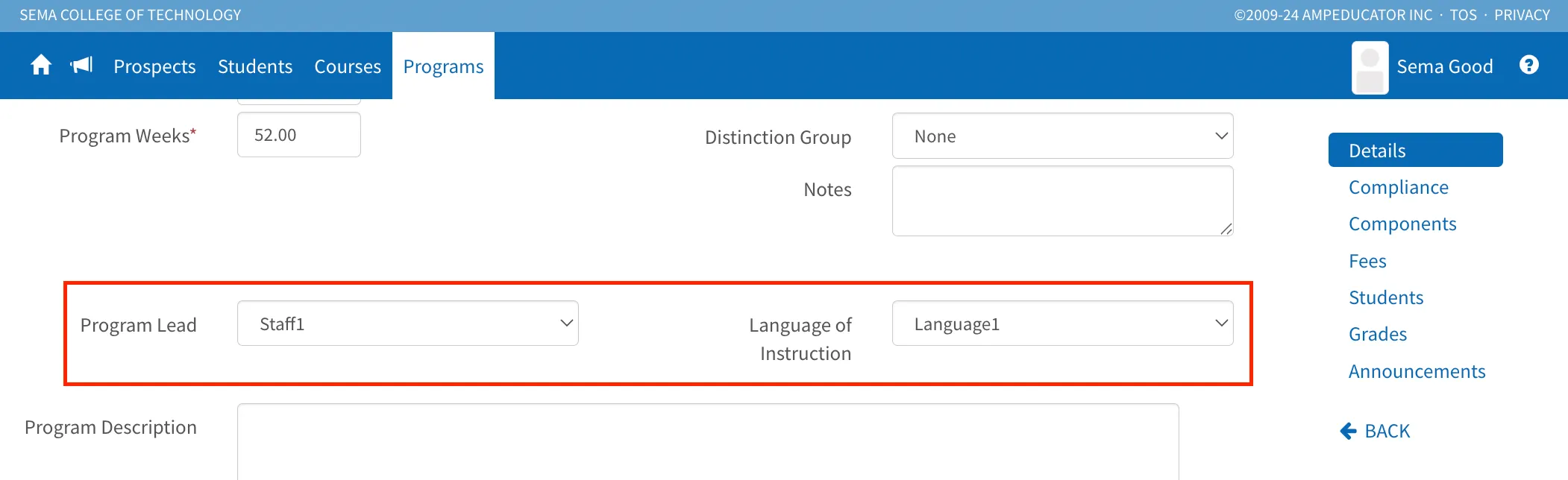This screenshot has width=1568, height=480.
Task: Open the Compliance sidebar link
Action: click(x=1398, y=187)
